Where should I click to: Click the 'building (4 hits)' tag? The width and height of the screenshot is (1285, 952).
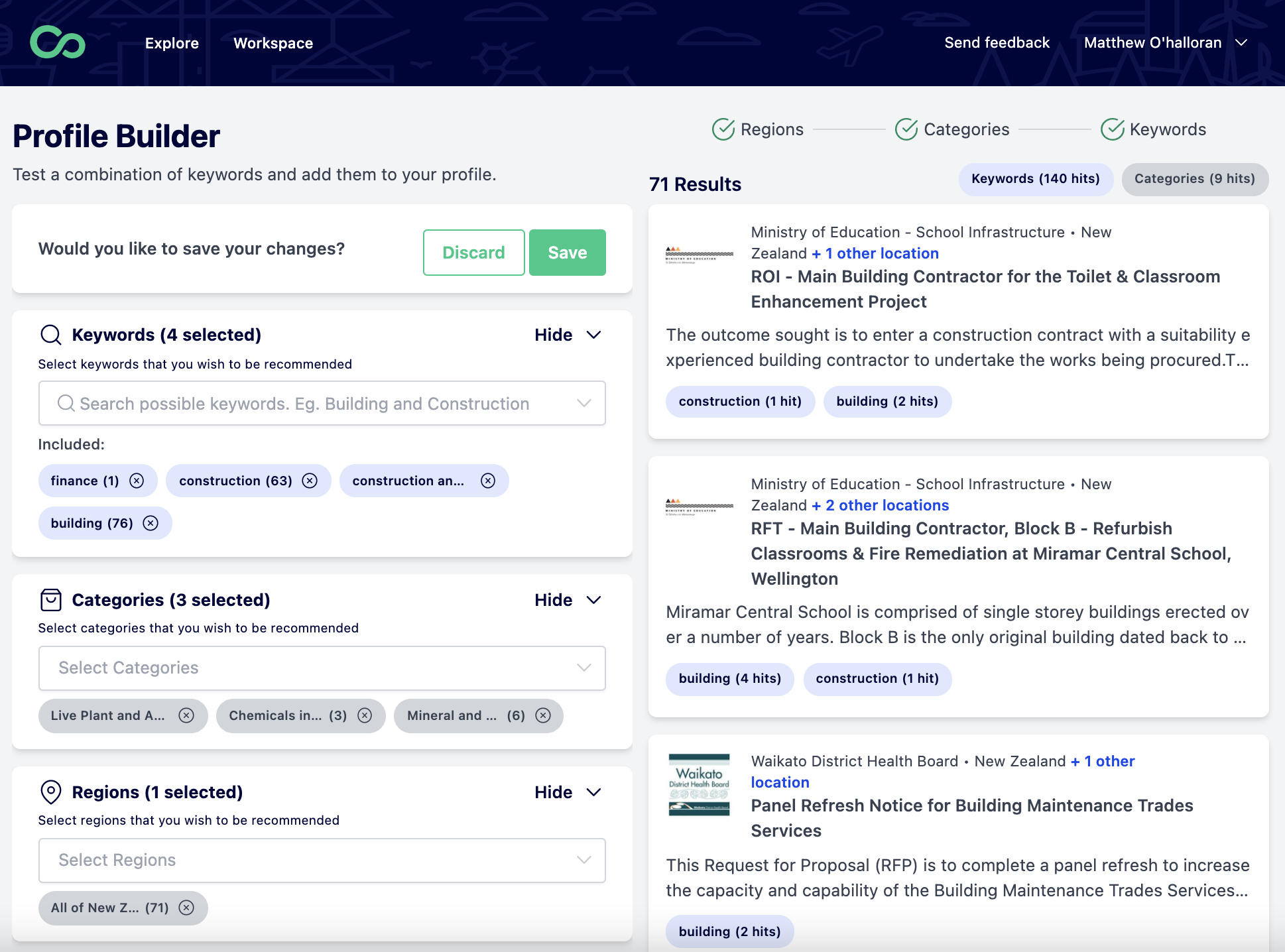click(729, 679)
